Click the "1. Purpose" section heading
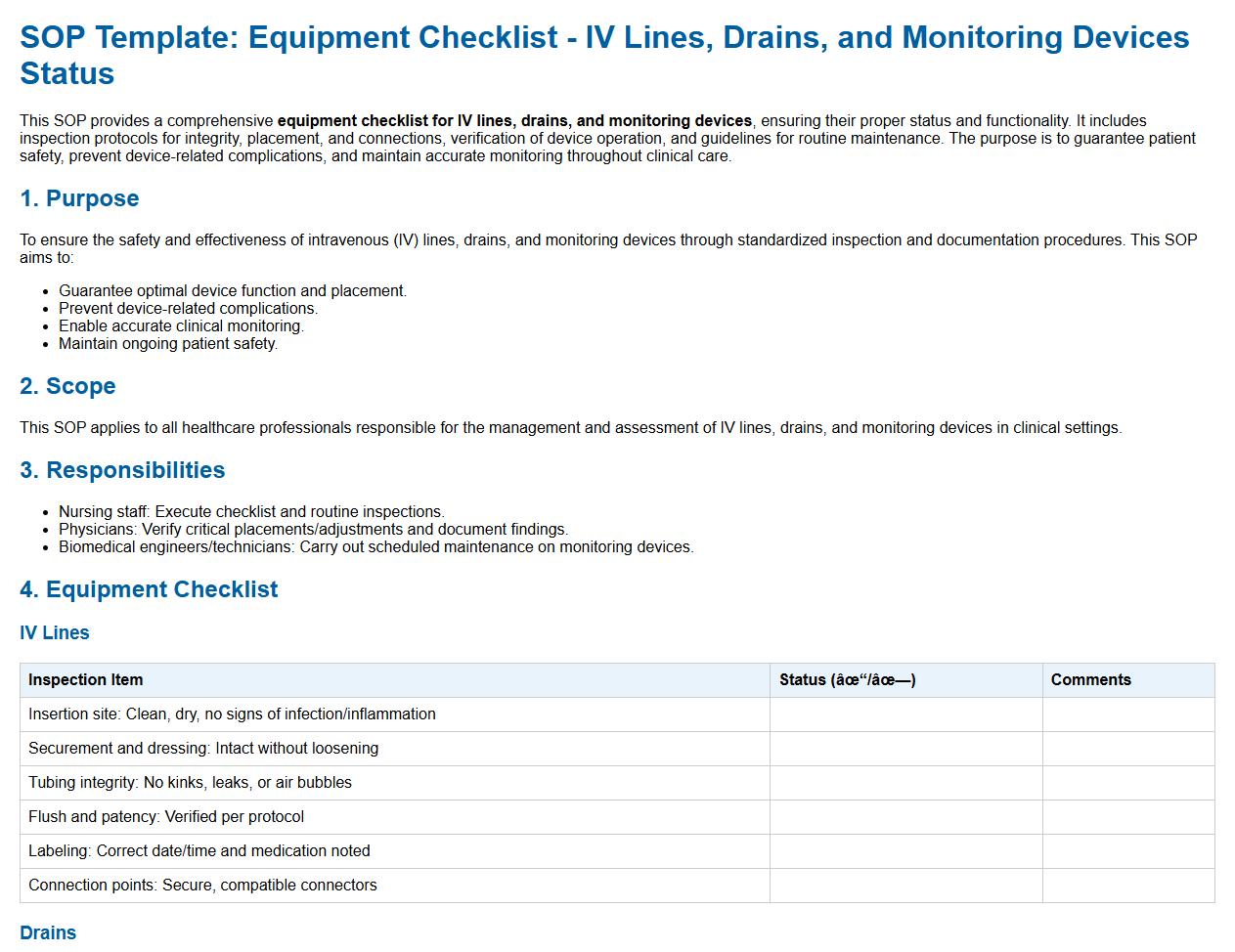The image size is (1235, 952). [x=79, y=198]
